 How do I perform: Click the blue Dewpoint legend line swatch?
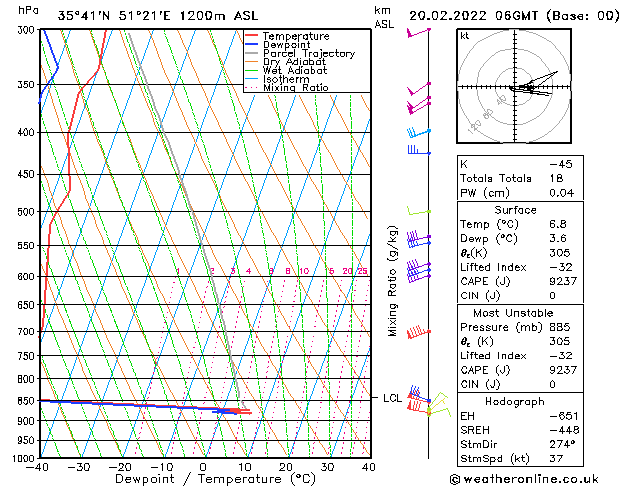click(x=251, y=44)
